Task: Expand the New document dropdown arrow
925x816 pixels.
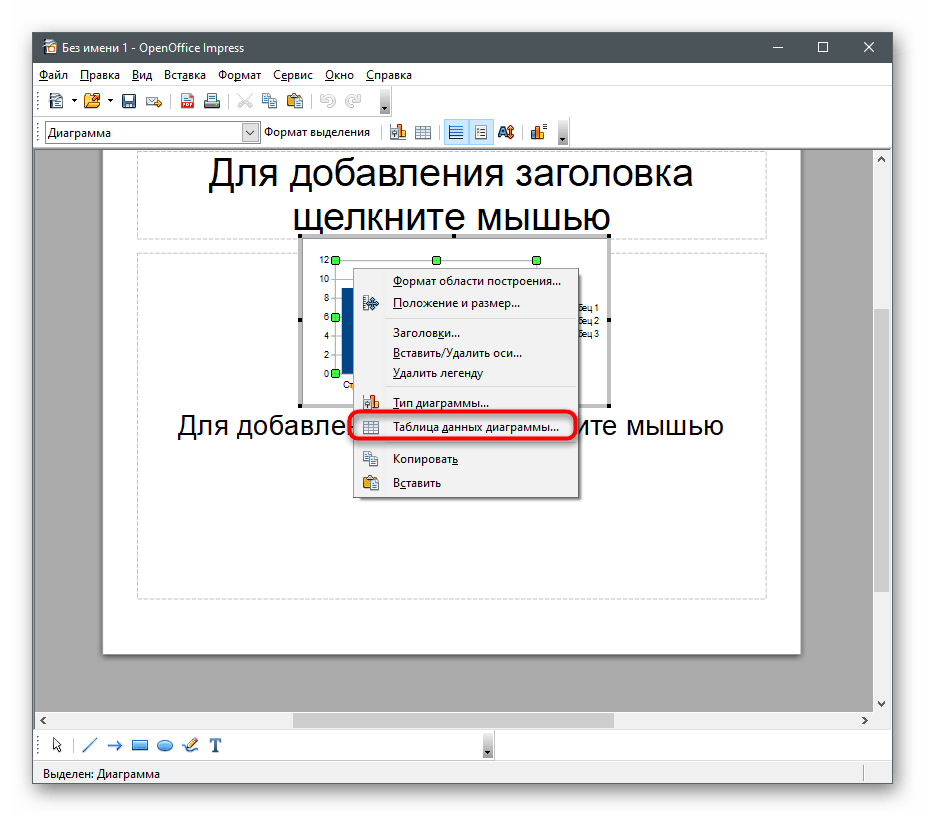Action: (74, 101)
